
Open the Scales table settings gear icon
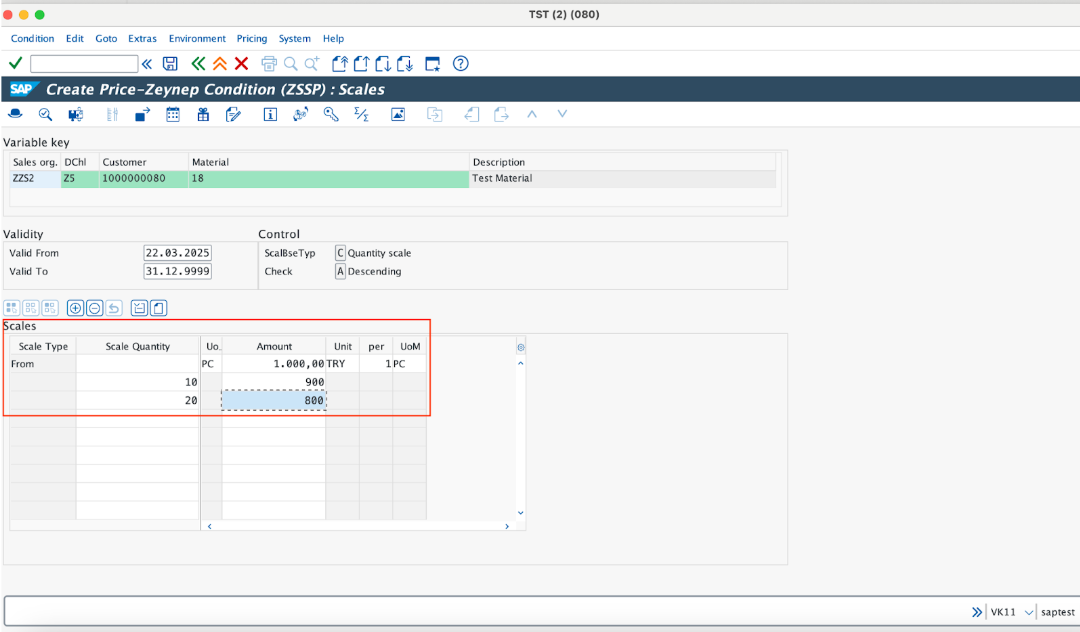(x=521, y=347)
